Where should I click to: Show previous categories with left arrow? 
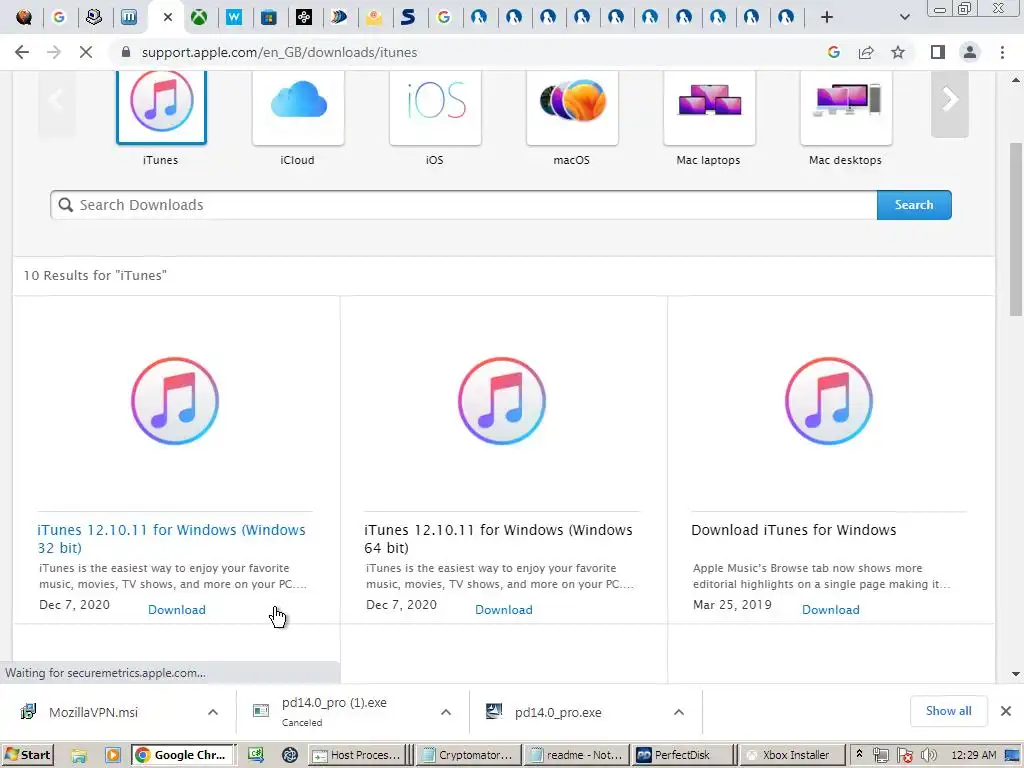pos(57,100)
